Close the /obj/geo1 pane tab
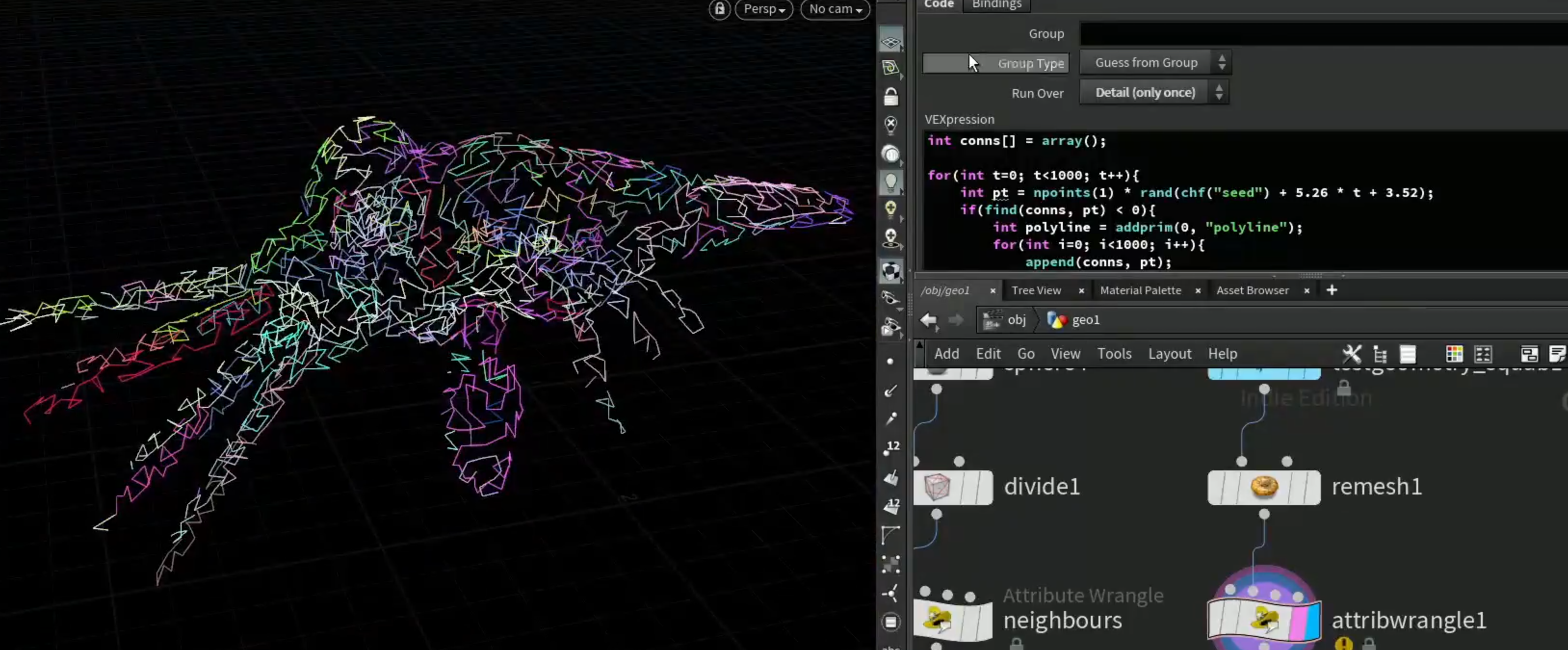 pyautogui.click(x=992, y=291)
